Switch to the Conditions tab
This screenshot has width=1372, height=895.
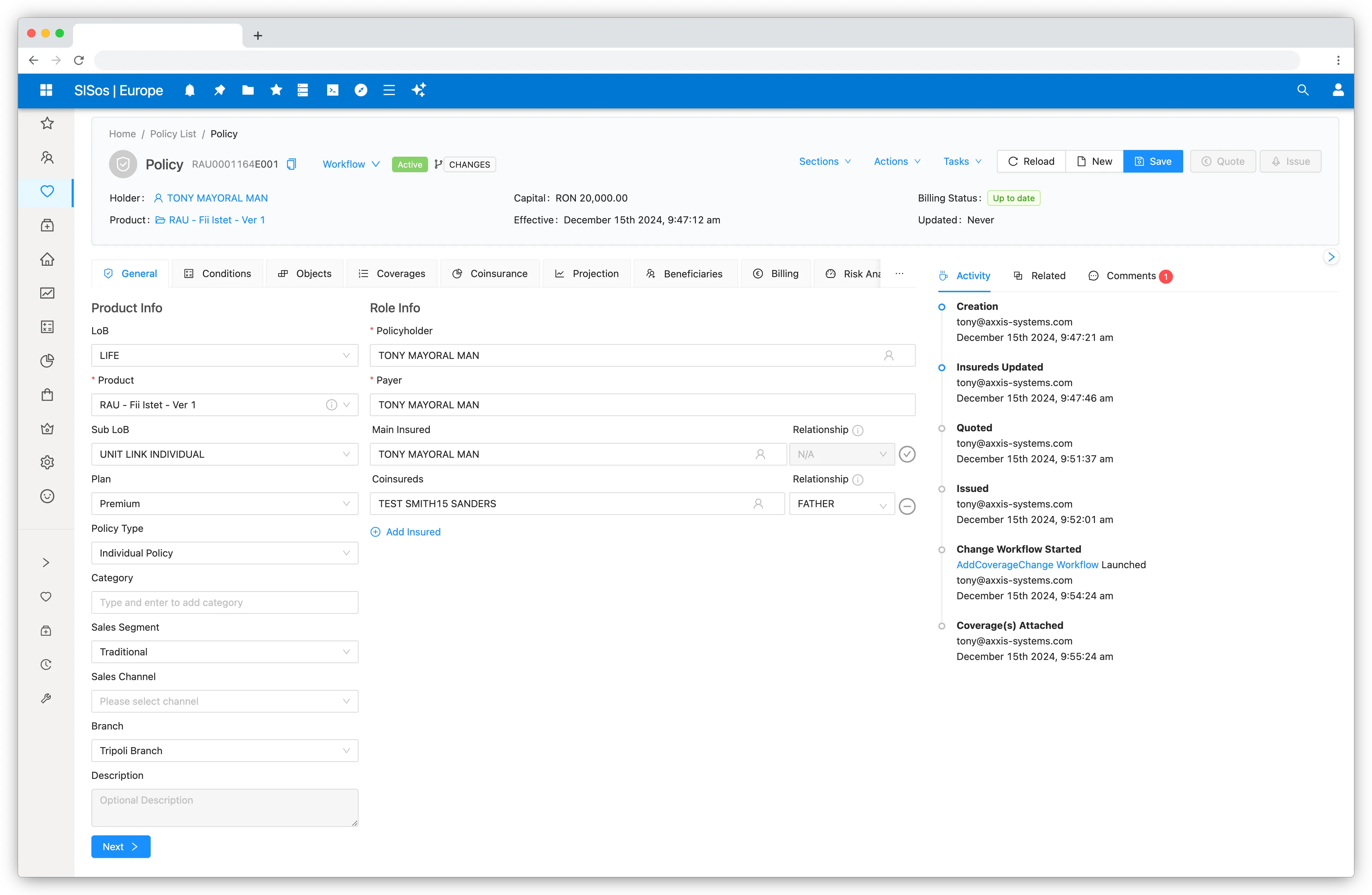click(218, 274)
